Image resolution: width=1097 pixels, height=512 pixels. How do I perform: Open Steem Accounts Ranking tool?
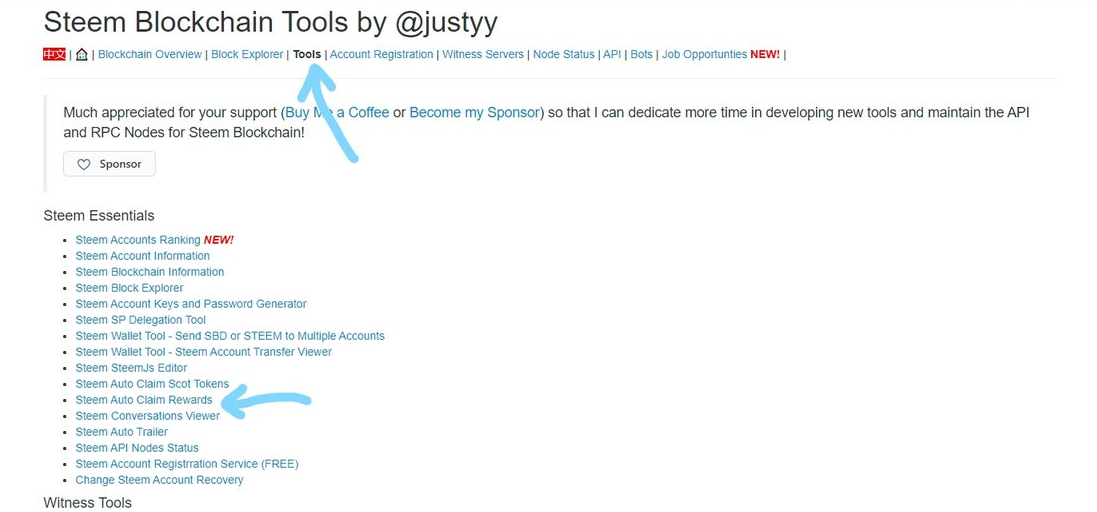[138, 240]
